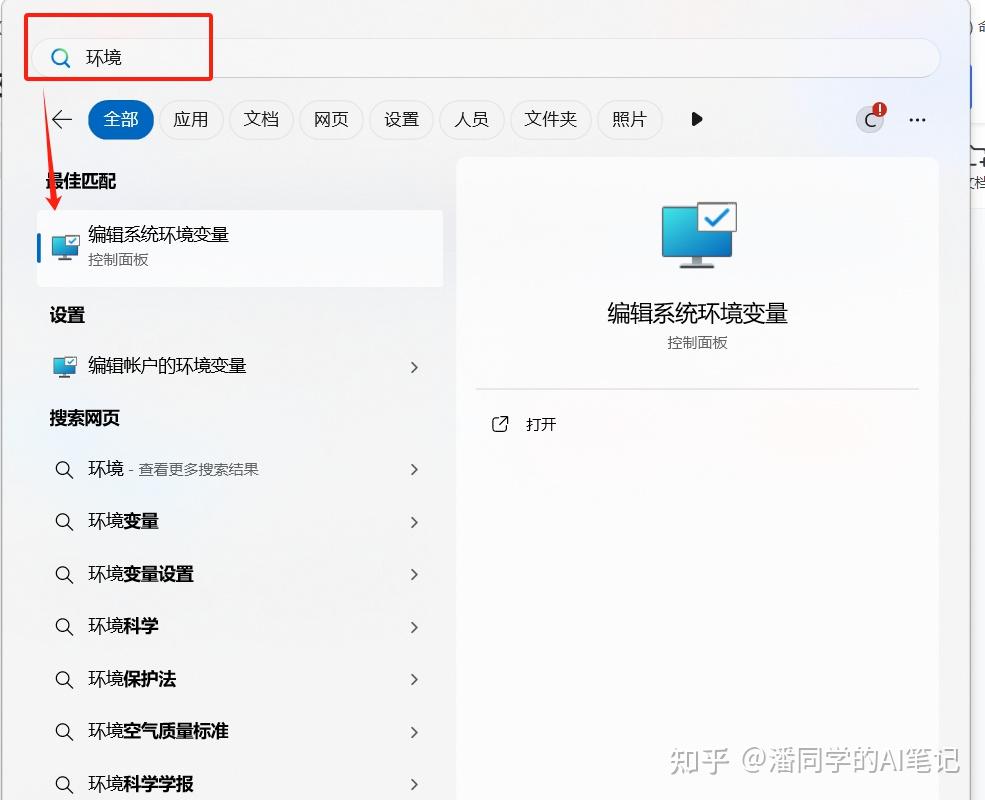Open the account avatar with alert badge

871,120
